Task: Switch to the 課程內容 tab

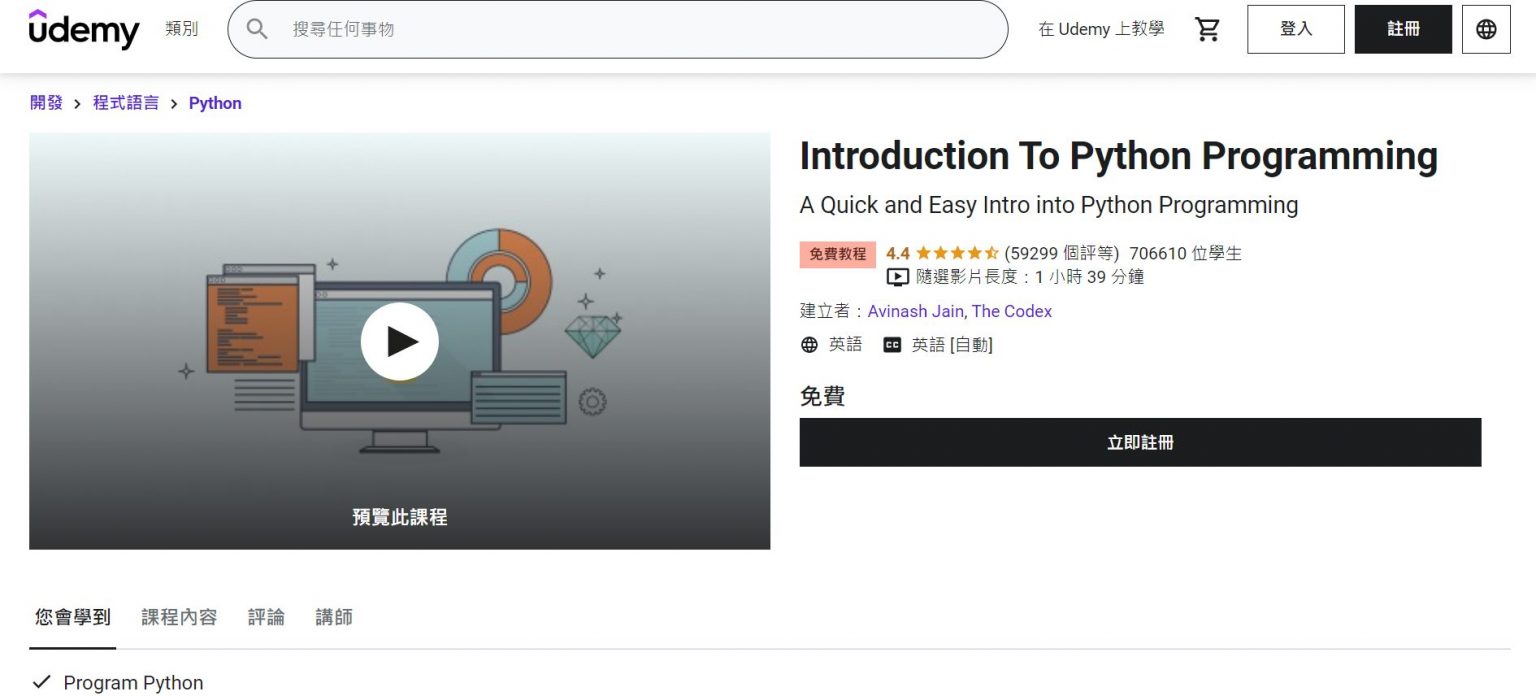Action: (179, 617)
